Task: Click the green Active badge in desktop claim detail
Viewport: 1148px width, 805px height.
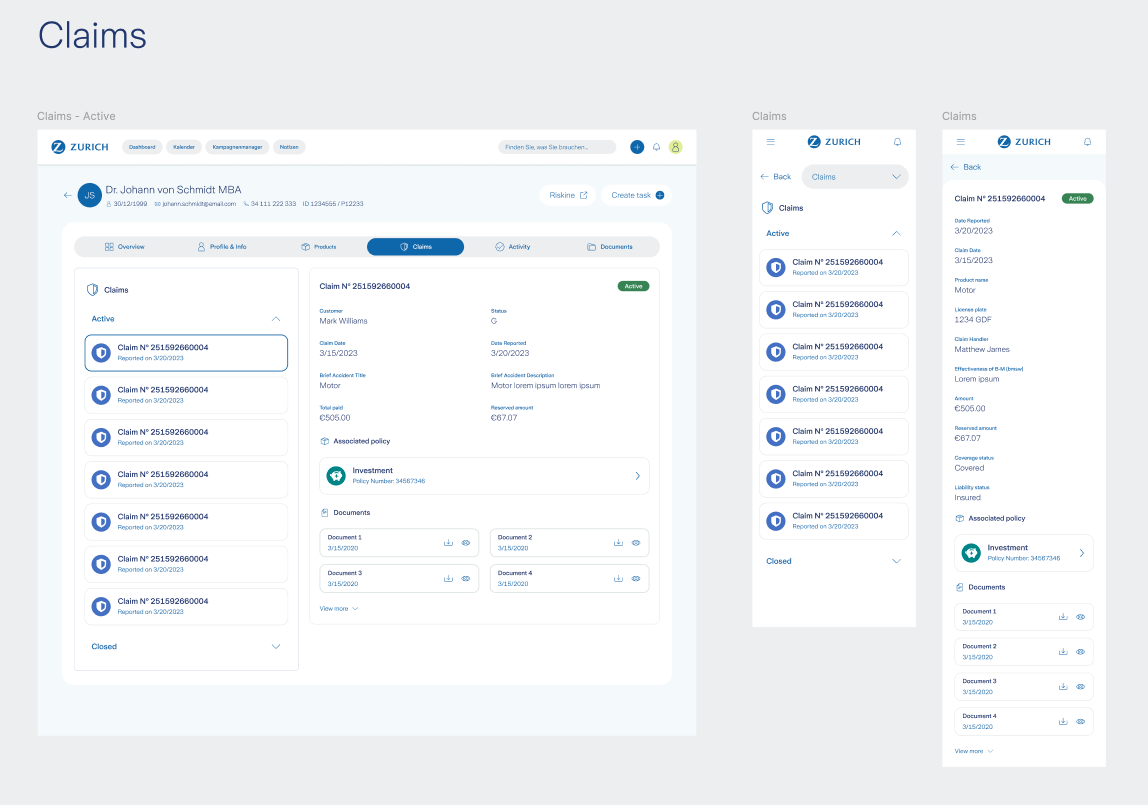Action: (x=633, y=286)
